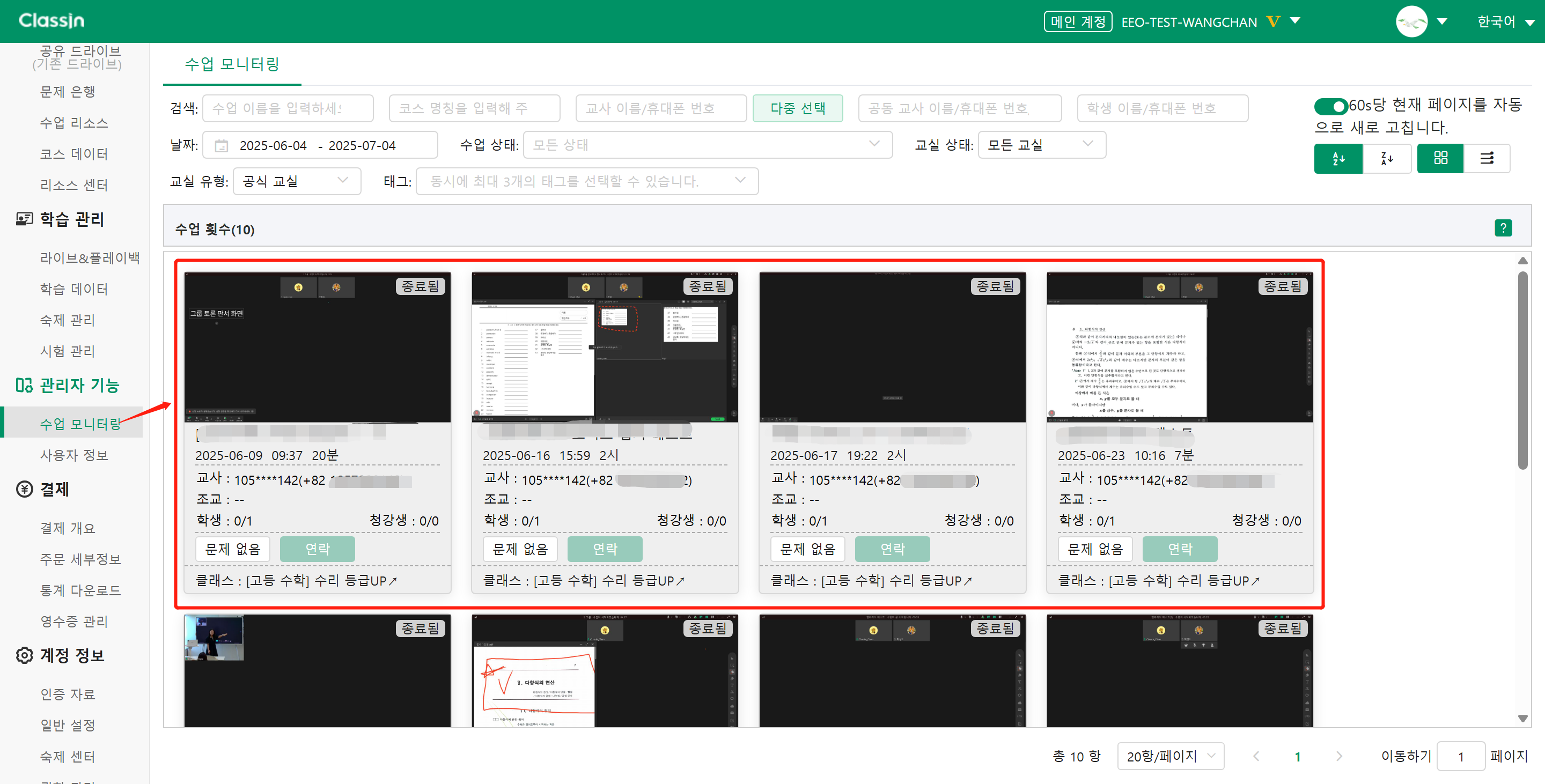Focus the 학생 이름/휴대폰 번호 field
The height and width of the screenshot is (784, 1545).
click(1163, 108)
